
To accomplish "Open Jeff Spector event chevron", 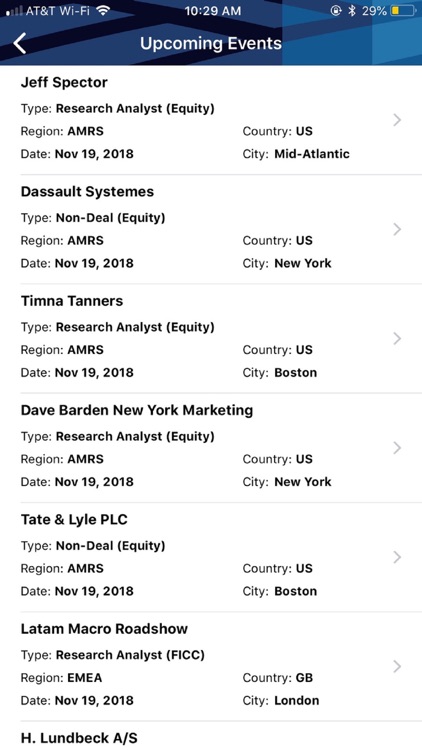I will (x=397, y=120).
